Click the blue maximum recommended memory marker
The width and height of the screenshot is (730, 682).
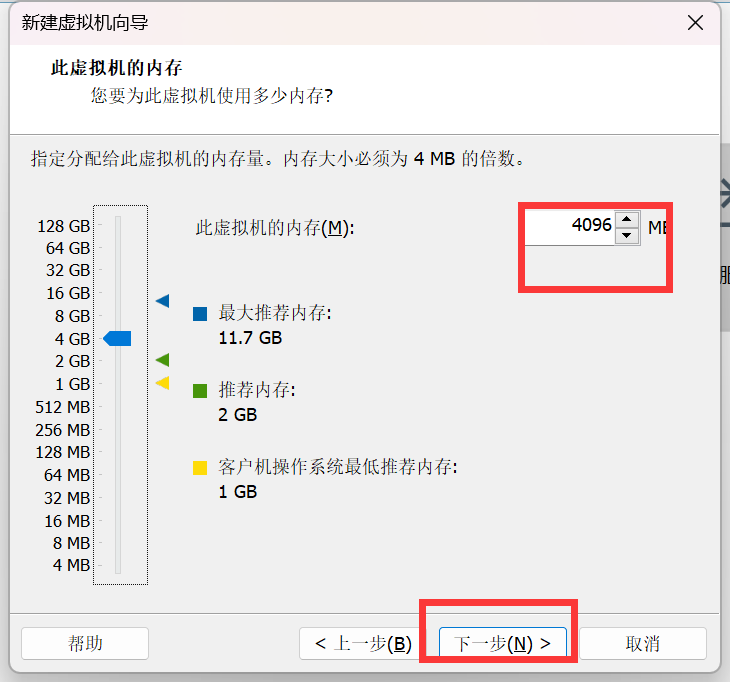(x=162, y=301)
